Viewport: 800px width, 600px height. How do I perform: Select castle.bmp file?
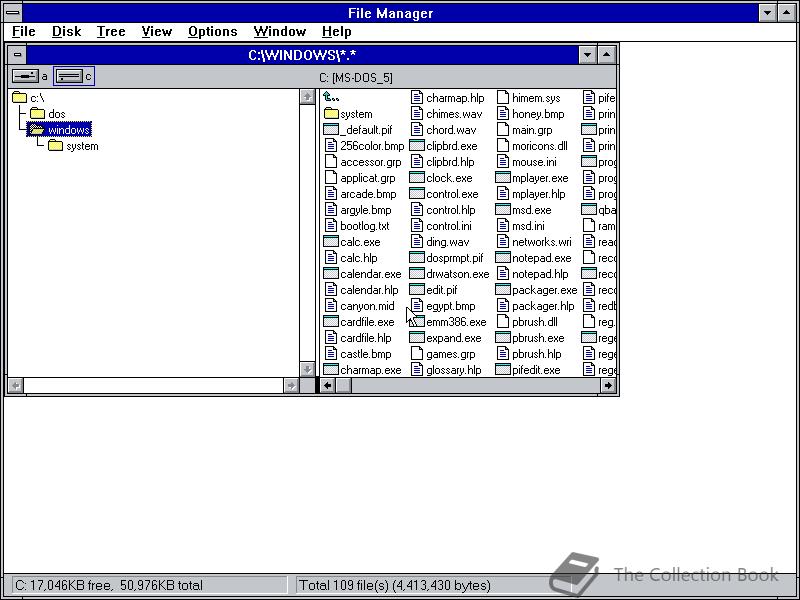(358, 354)
